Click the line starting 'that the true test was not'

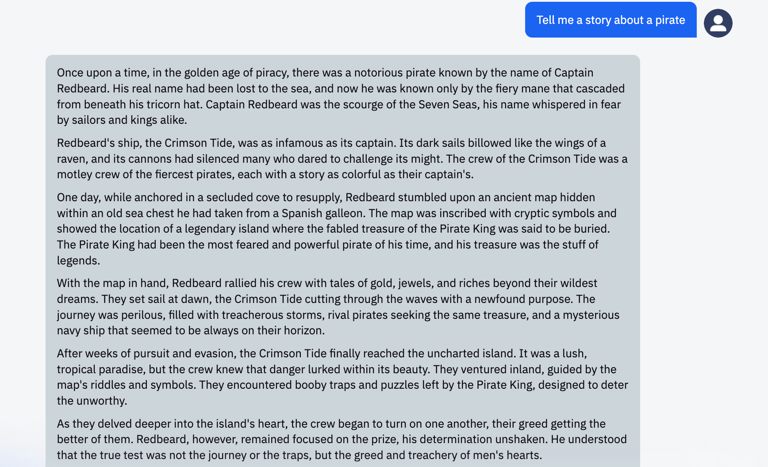[299, 455]
